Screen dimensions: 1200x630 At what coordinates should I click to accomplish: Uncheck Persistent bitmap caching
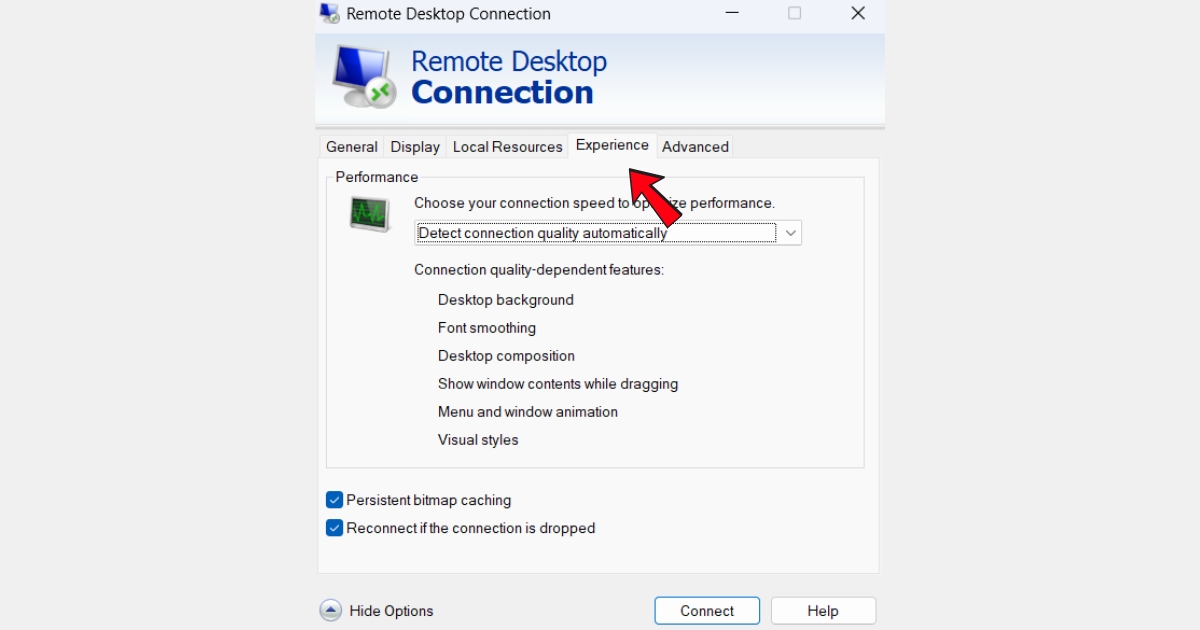click(335, 500)
